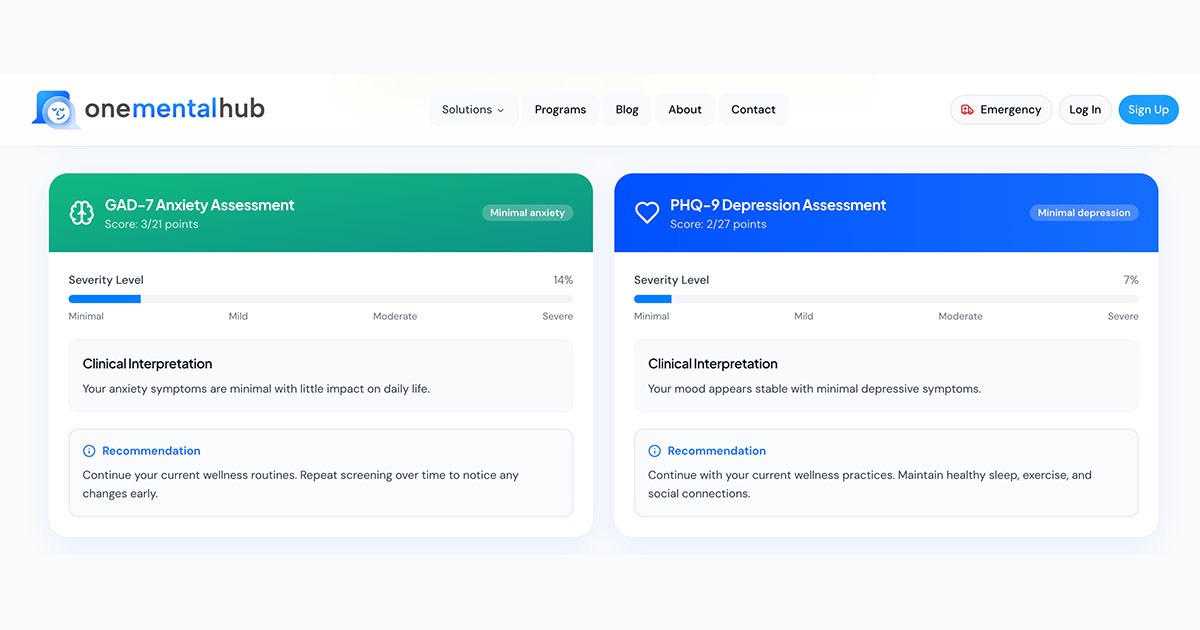Click the heart icon on PHQ-9 card
The image size is (1200, 630).
point(647,213)
